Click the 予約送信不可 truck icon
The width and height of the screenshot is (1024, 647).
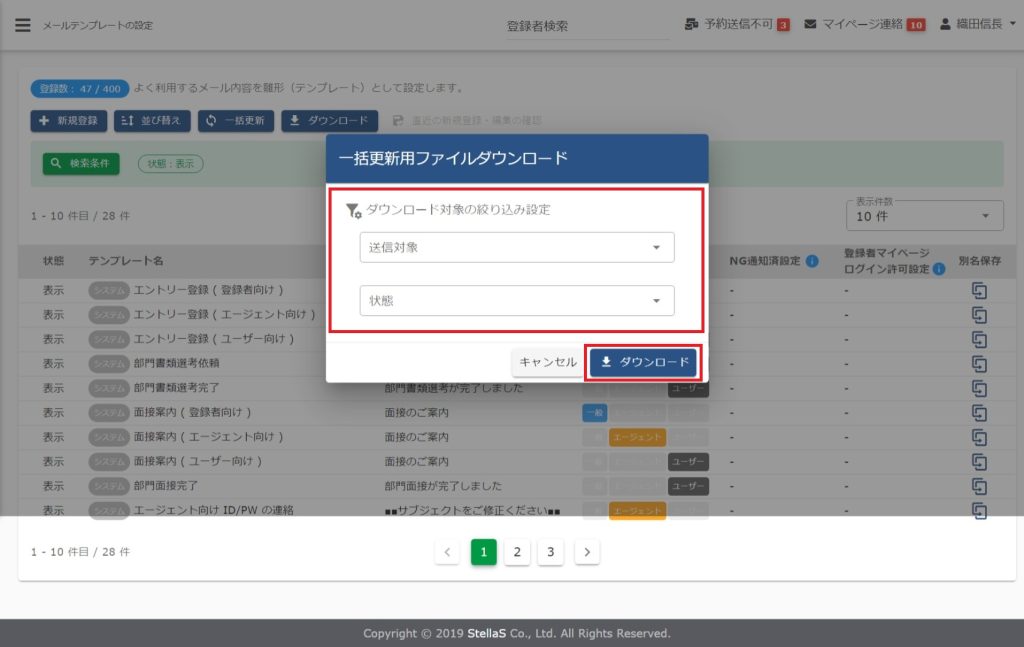point(691,24)
